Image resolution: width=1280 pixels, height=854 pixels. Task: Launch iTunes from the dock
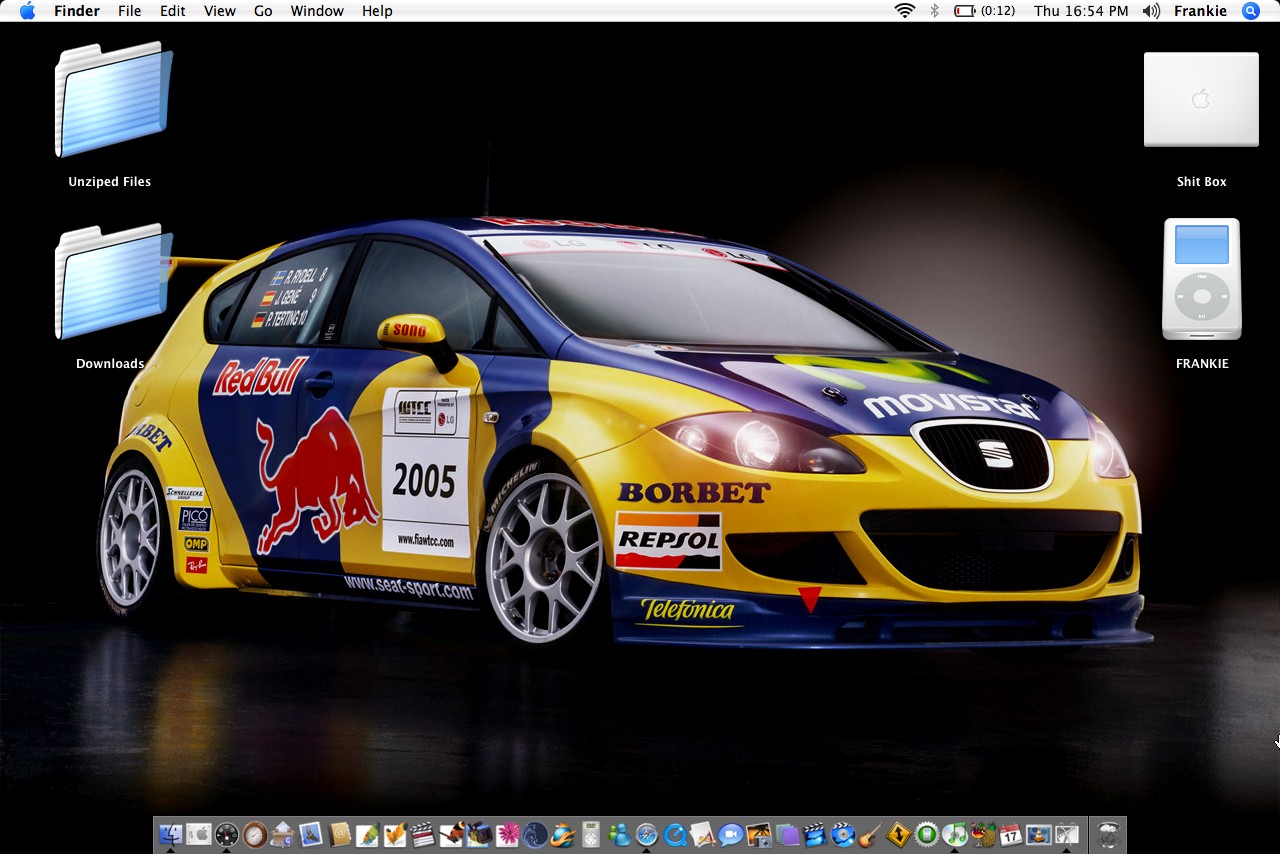coord(955,834)
